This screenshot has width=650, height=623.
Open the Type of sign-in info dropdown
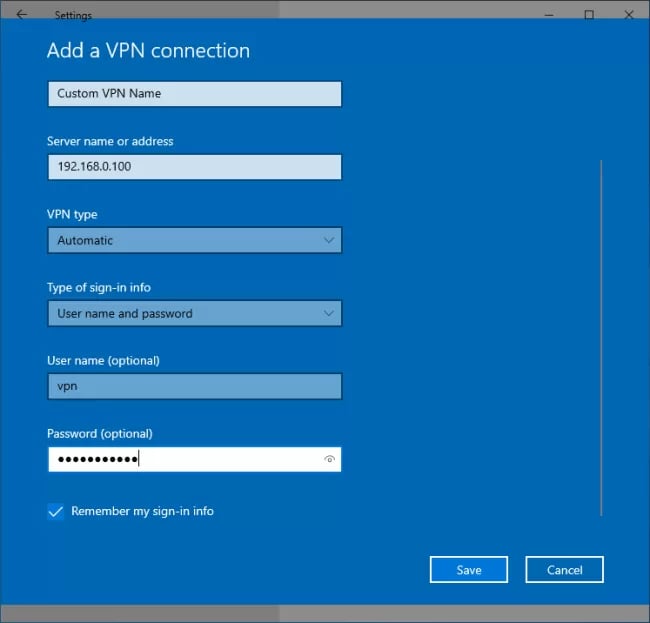[x=195, y=313]
